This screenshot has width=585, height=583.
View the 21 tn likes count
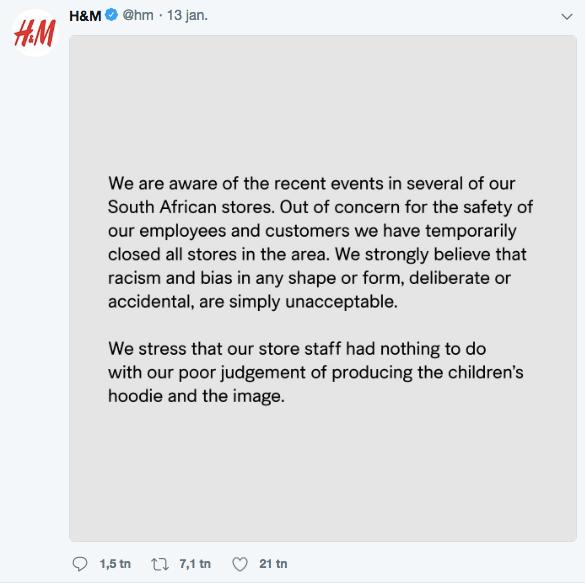[273, 564]
